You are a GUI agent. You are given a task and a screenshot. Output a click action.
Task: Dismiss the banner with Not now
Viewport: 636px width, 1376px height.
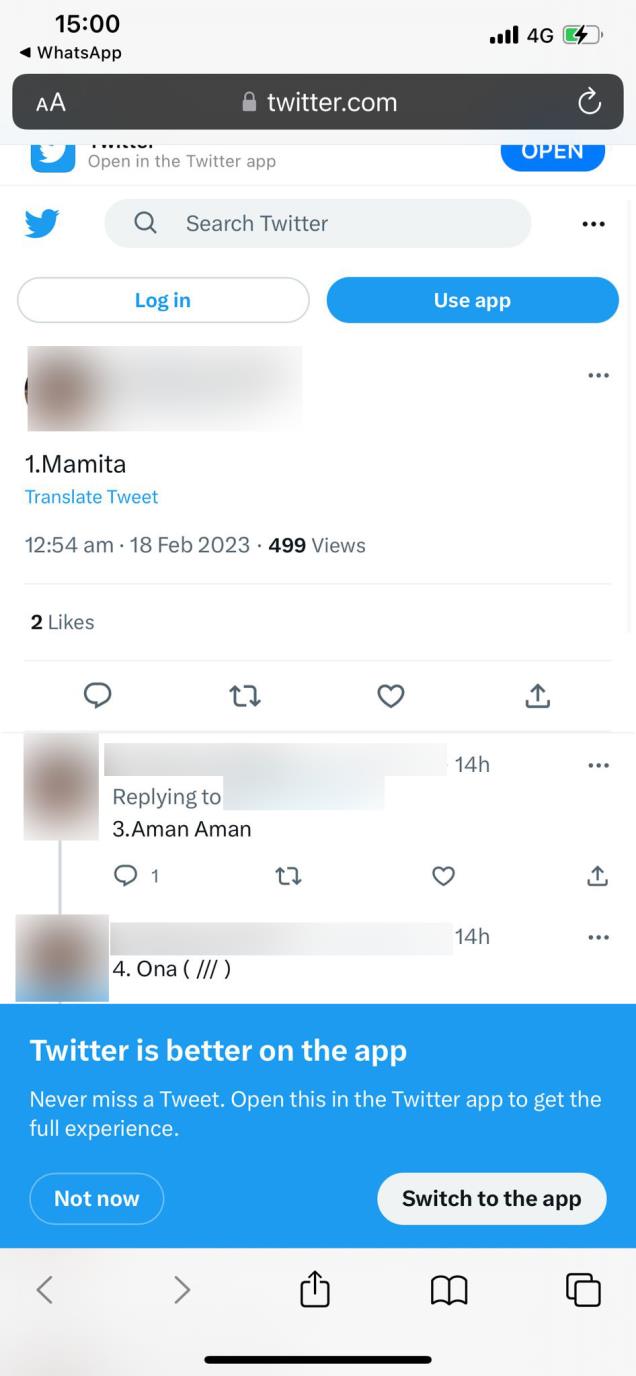pyautogui.click(x=97, y=1198)
